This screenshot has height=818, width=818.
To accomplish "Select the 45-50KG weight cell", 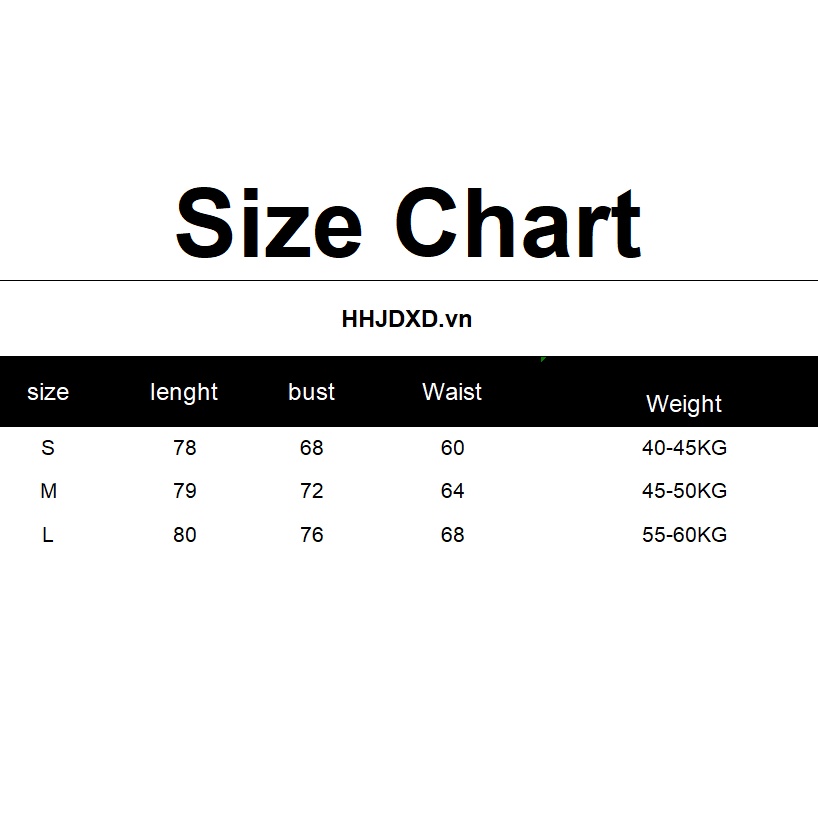I will point(684,491).
